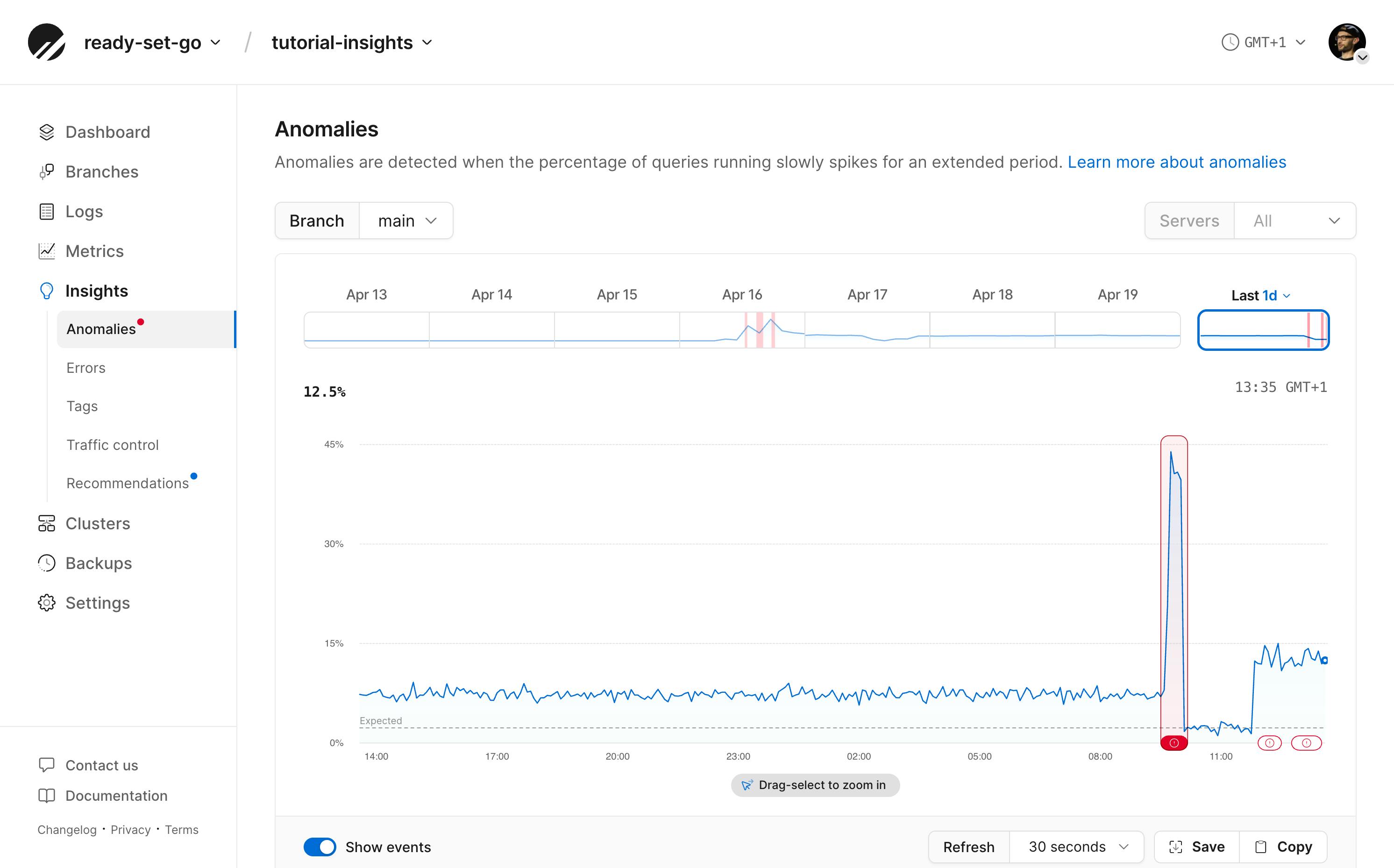Click the Contact us speech bubble icon
Image resolution: width=1394 pixels, height=868 pixels.
tap(47, 765)
